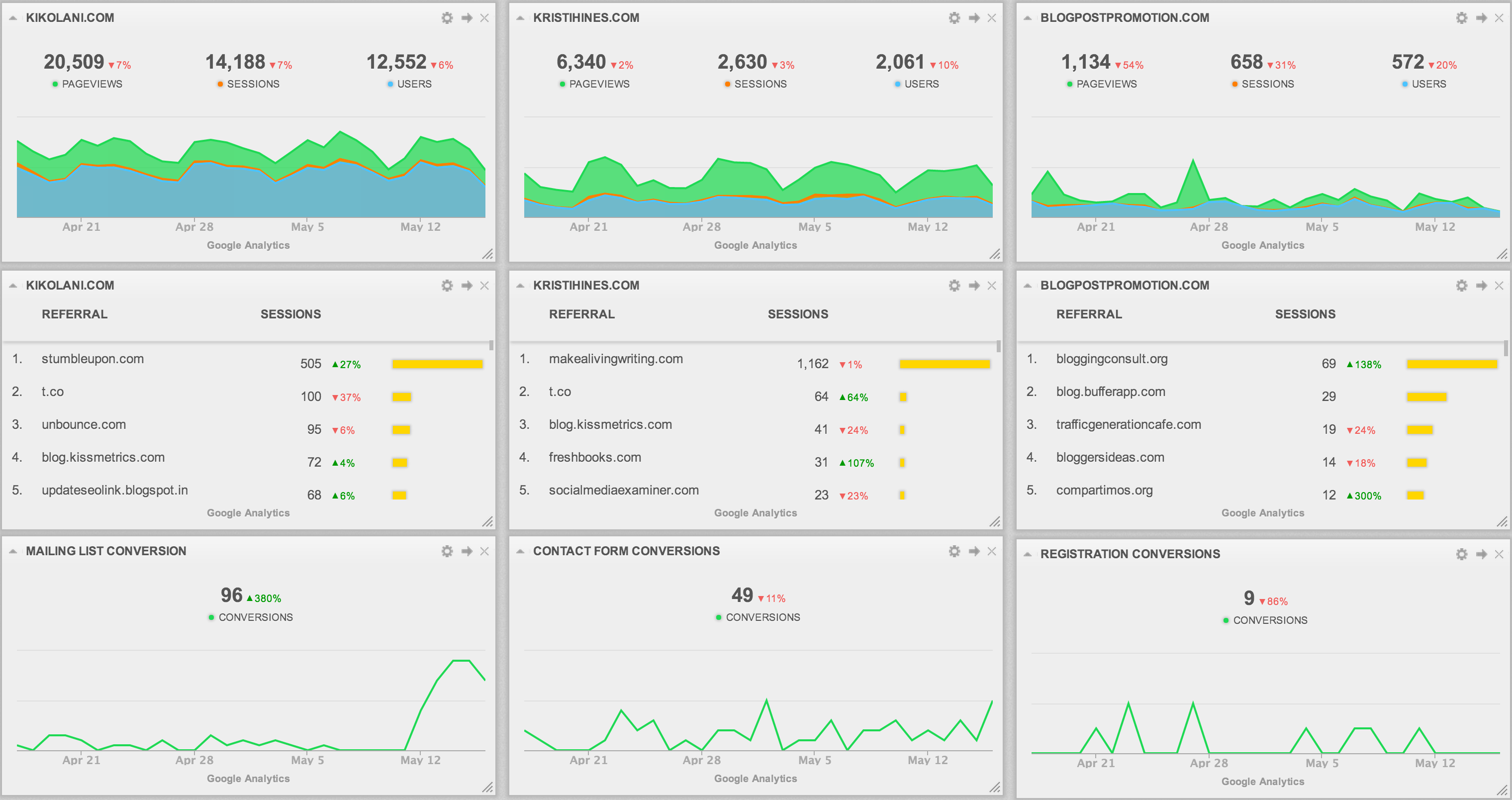
Task: Open gear icon on BLOGPOSTPROMOTION.COM referral widget
Action: (1461, 285)
